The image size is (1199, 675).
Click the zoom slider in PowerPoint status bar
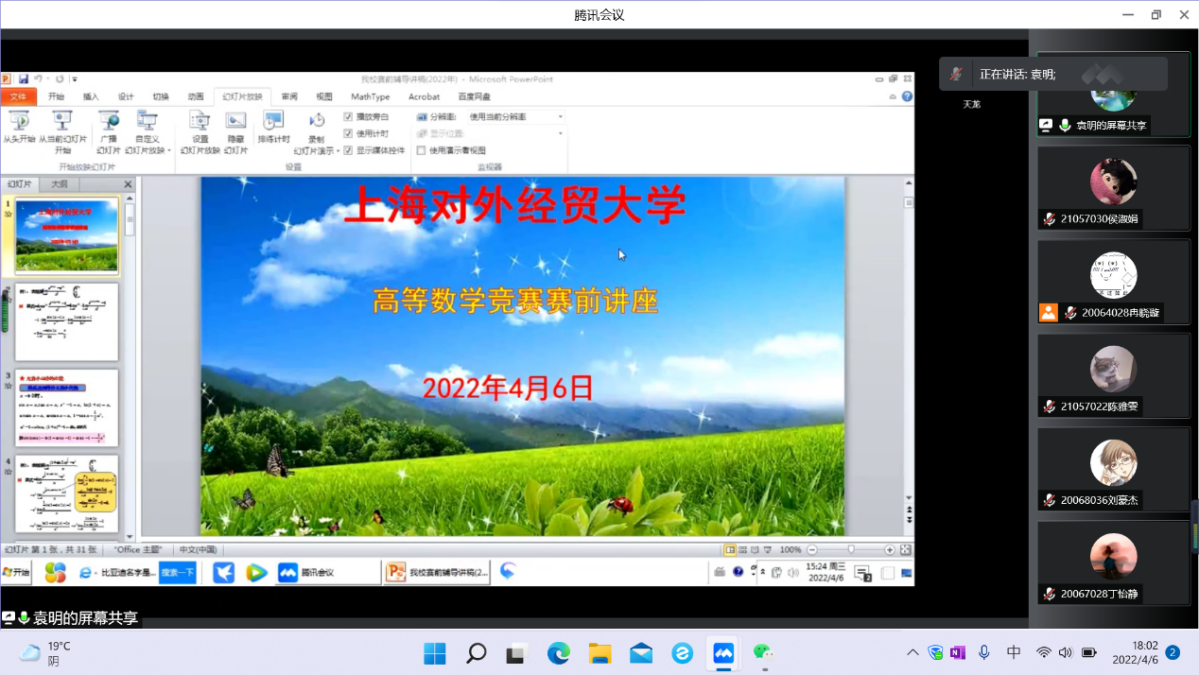[851, 550]
